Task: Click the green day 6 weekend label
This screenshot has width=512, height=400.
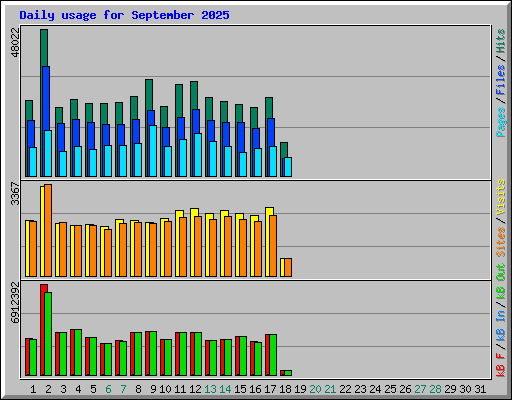Action: tap(108, 389)
